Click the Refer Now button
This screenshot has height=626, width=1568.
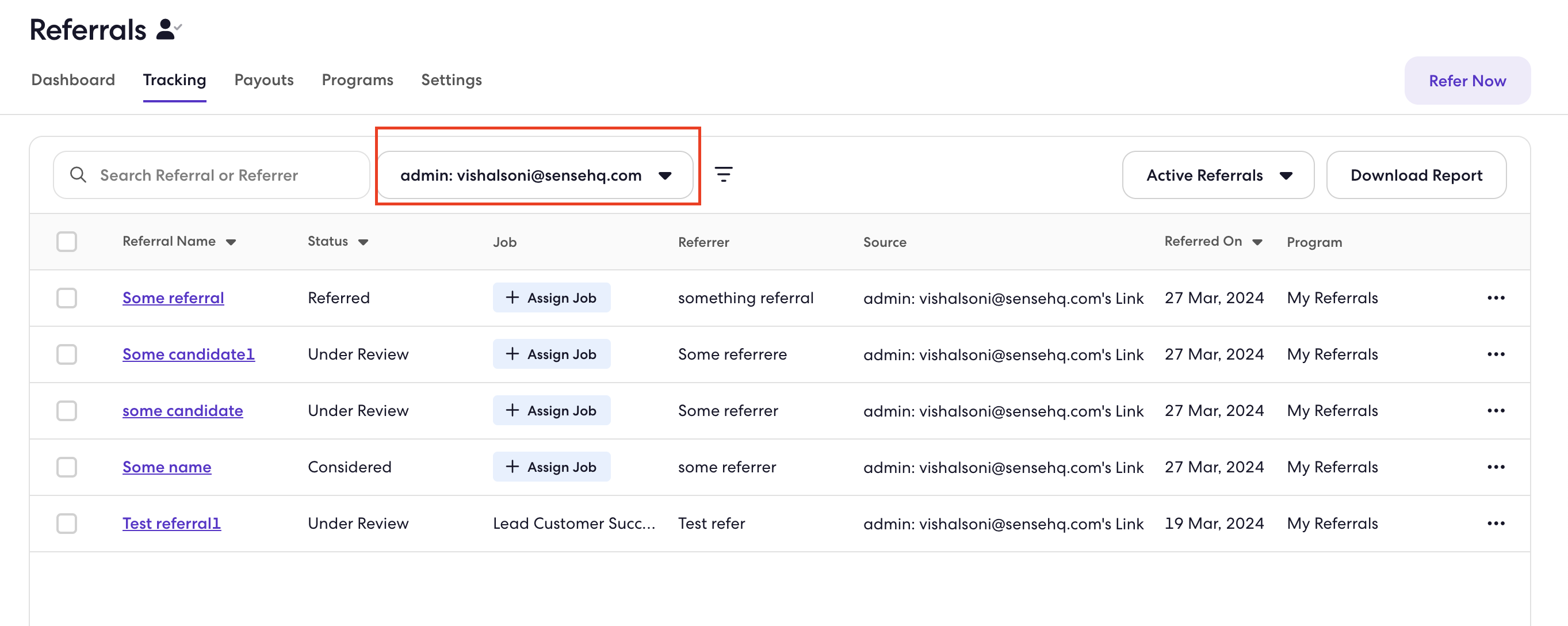(x=1467, y=81)
